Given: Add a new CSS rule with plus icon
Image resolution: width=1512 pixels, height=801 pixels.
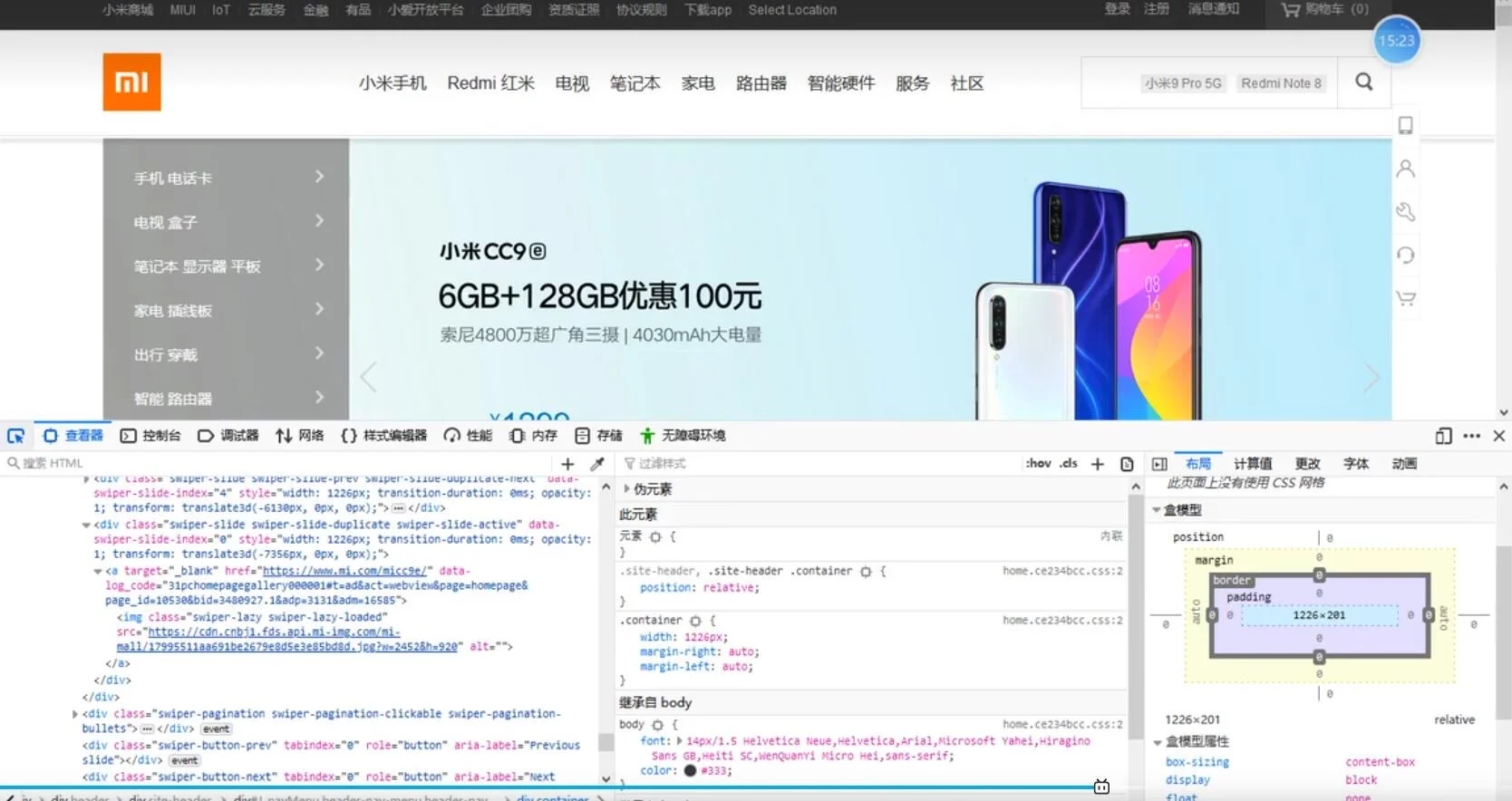Looking at the screenshot, I should 1097,464.
